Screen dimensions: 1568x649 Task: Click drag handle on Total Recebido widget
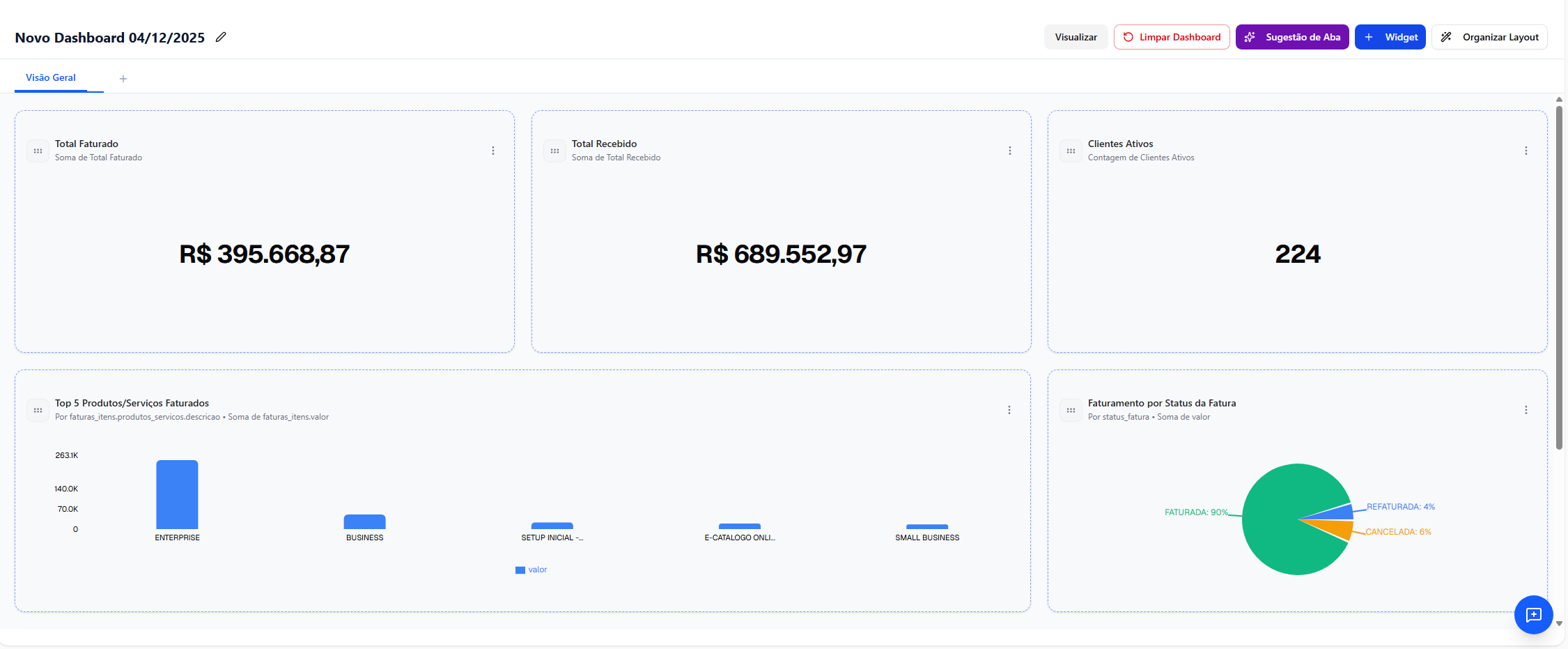coord(554,151)
